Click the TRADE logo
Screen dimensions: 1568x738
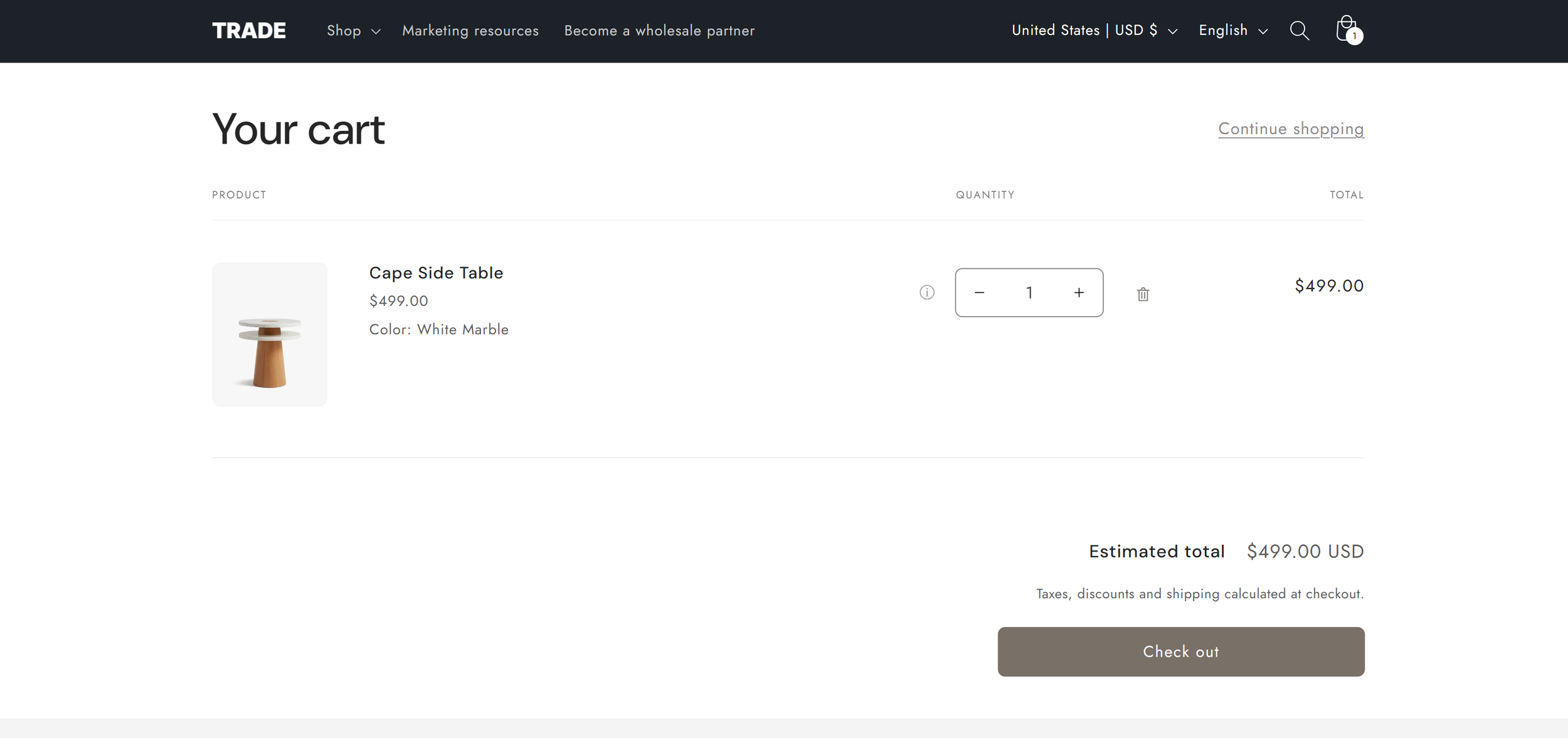(x=248, y=29)
